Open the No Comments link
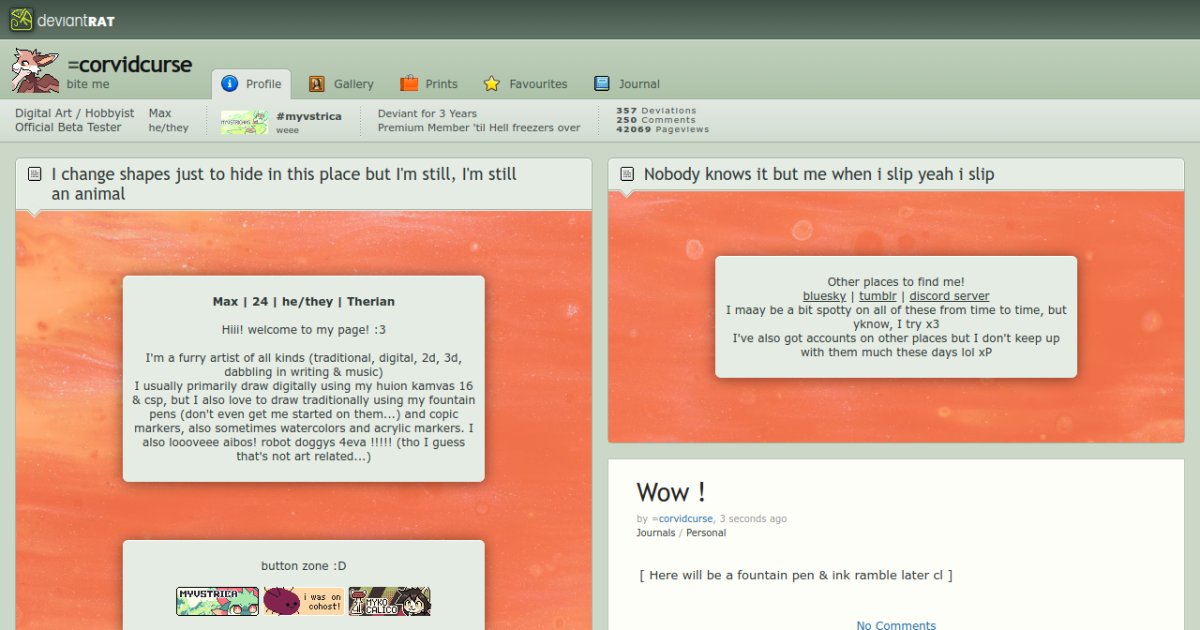 click(895, 624)
